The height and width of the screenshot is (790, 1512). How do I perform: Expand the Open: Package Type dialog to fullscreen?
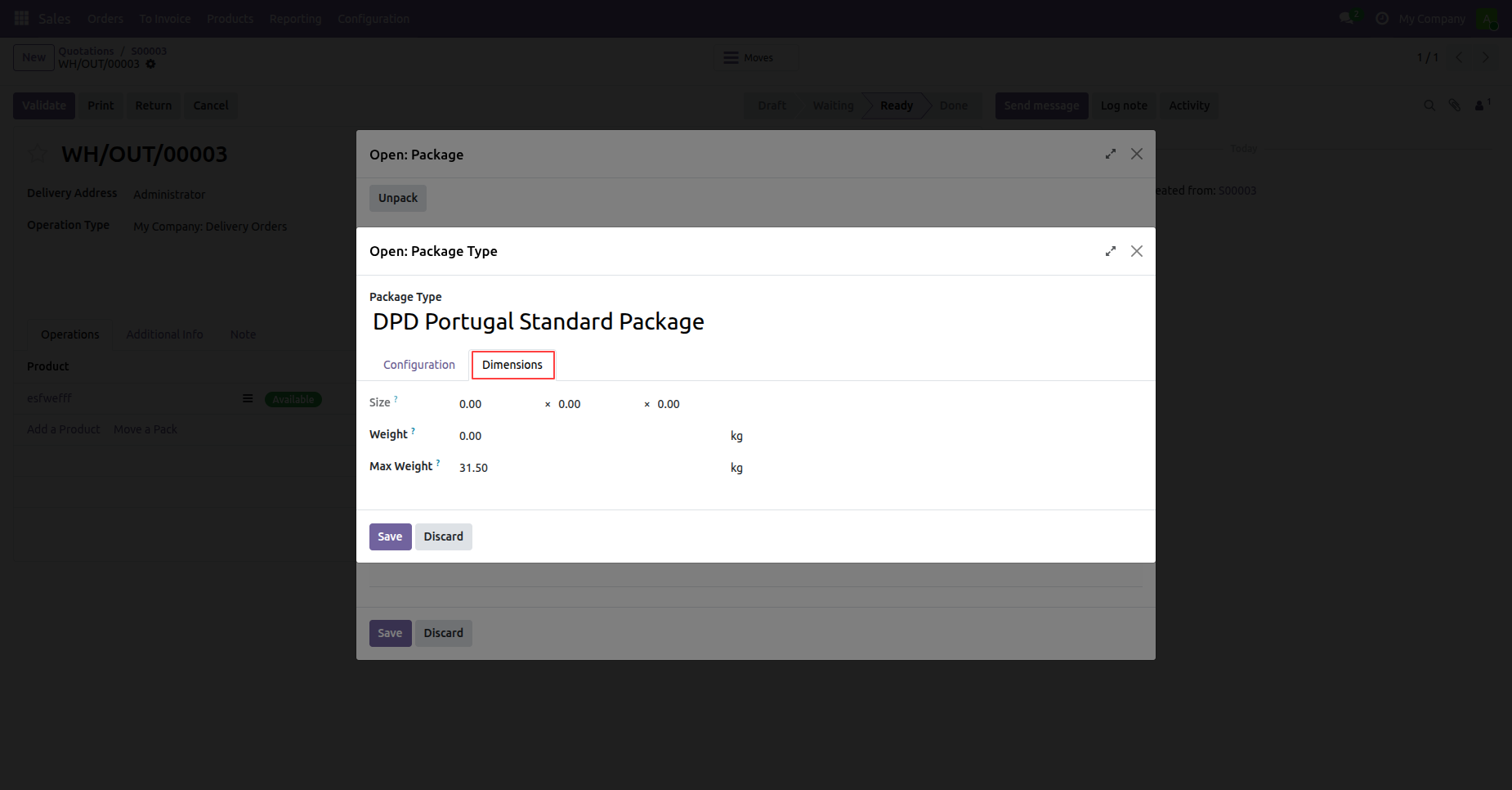pos(1111,251)
